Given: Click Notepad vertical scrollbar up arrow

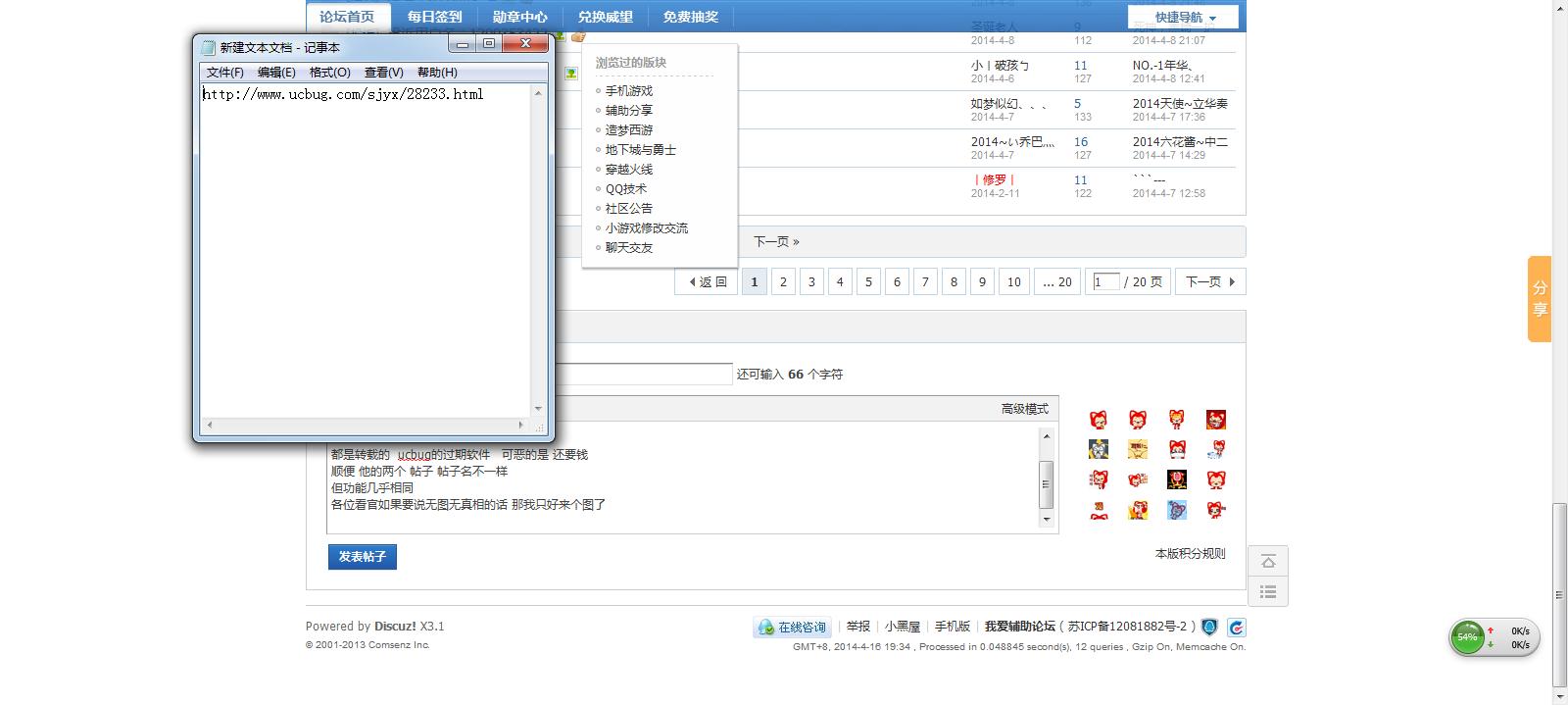Looking at the screenshot, I should click(538, 93).
